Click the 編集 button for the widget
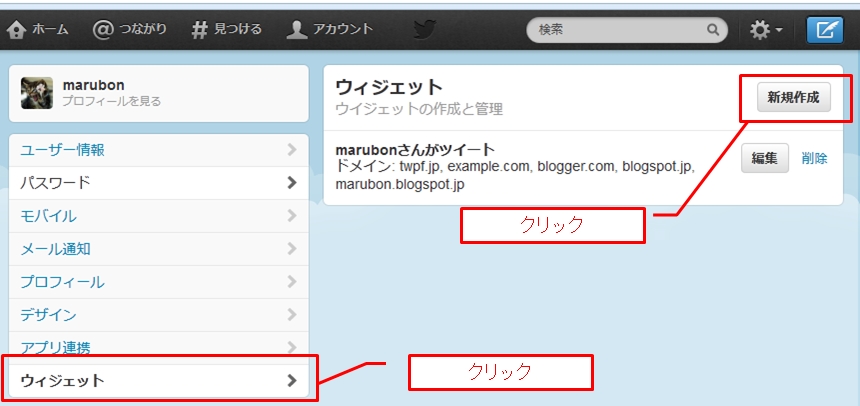The height and width of the screenshot is (406, 860). (765, 158)
